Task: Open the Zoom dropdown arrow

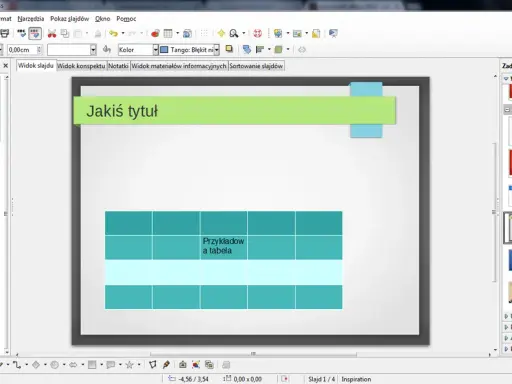Action: click(244, 33)
